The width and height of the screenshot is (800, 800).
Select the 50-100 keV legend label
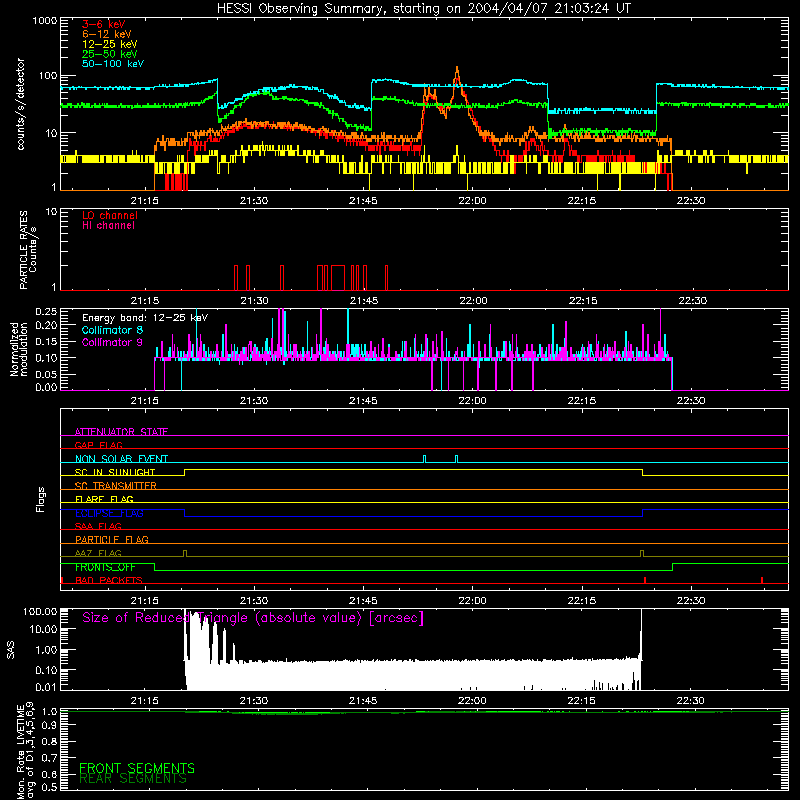click(x=113, y=64)
